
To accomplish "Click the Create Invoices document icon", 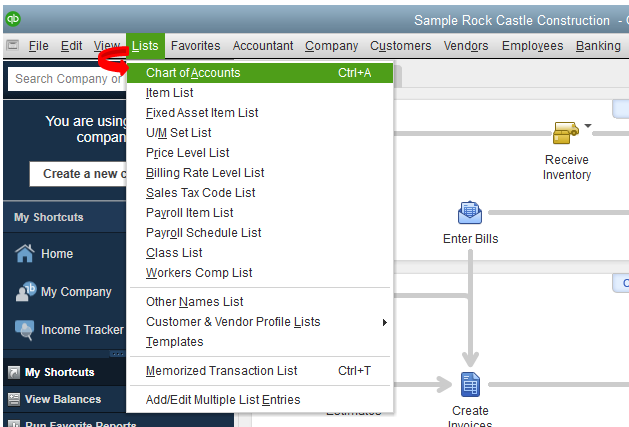I will 470,384.
